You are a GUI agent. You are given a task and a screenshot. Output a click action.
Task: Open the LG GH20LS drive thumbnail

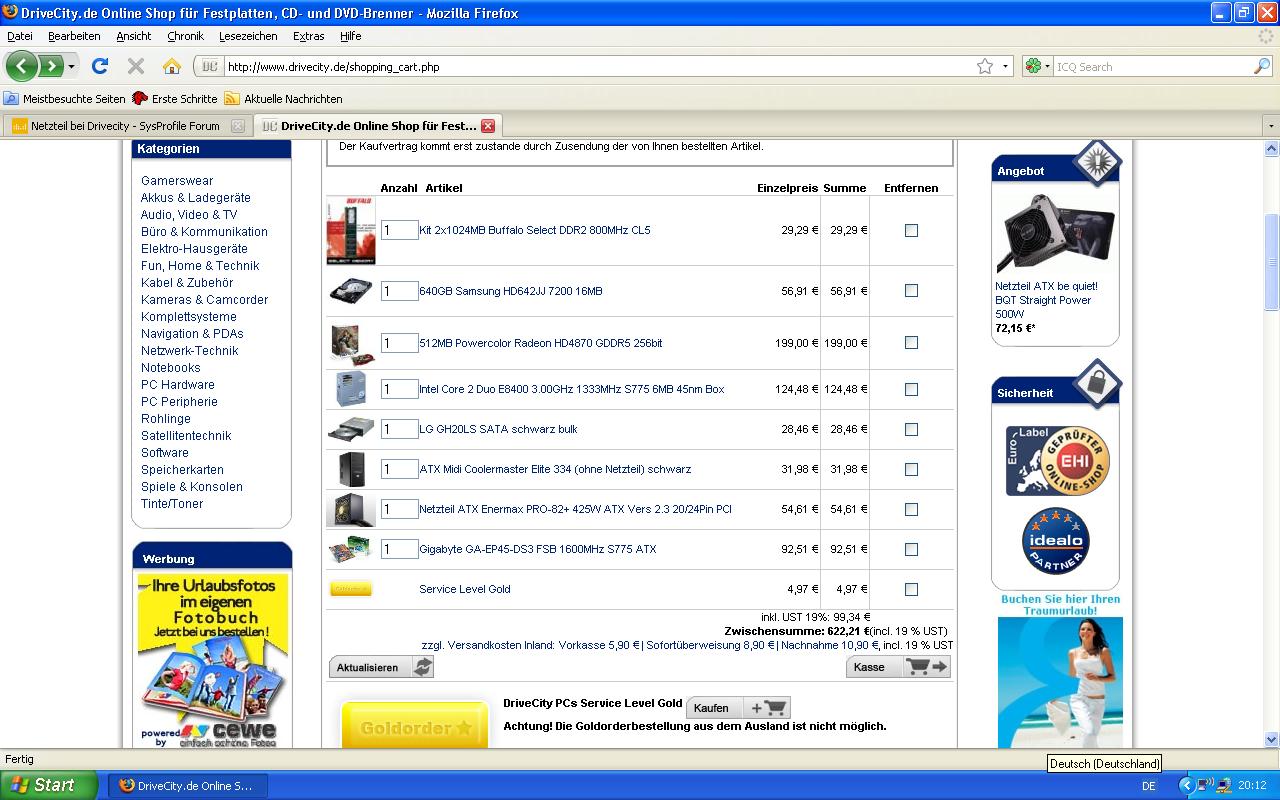[x=351, y=429]
